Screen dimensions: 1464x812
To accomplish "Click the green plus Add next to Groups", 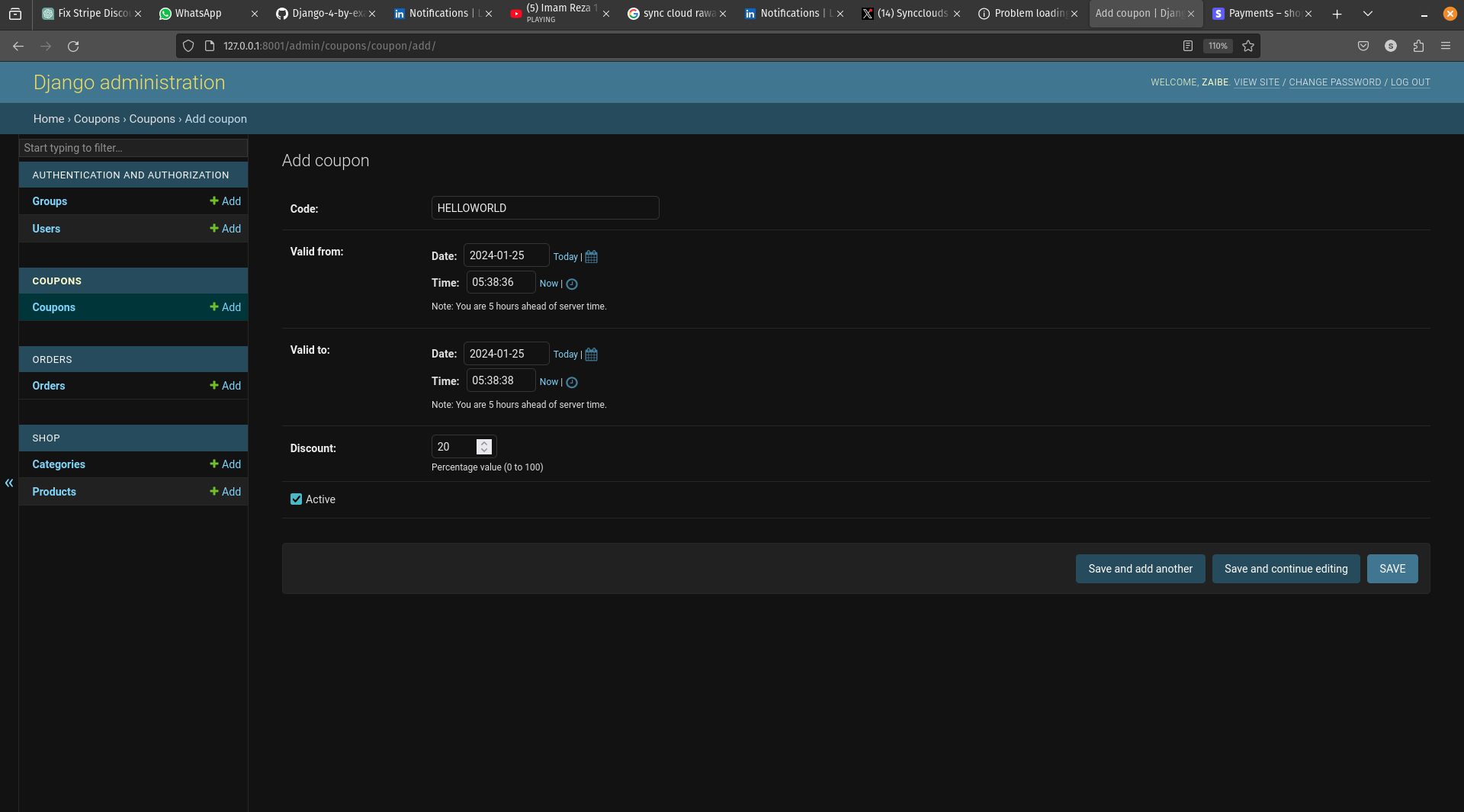I will [x=225, y=201].
